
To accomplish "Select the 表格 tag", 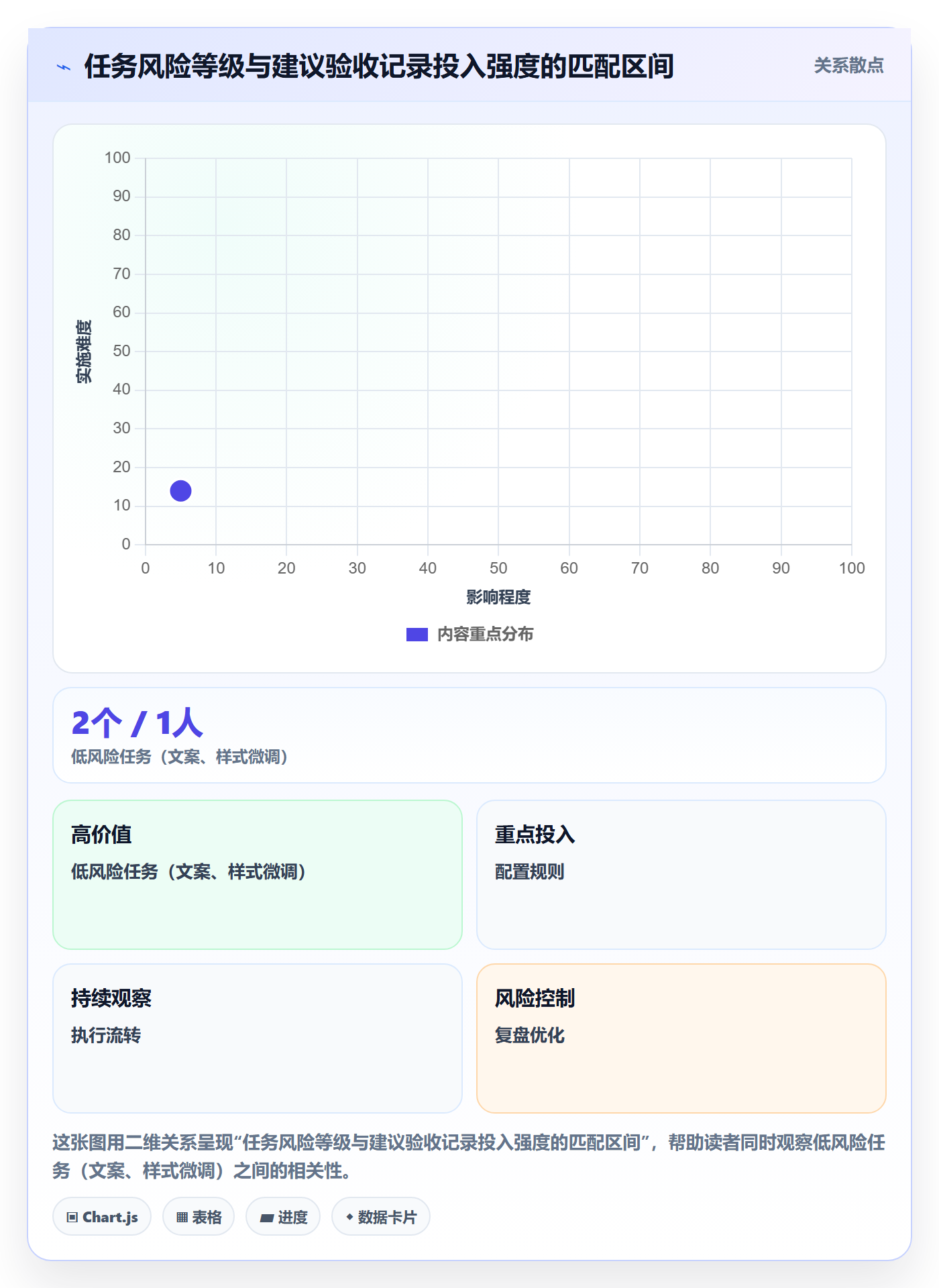I will [199, 1217].
